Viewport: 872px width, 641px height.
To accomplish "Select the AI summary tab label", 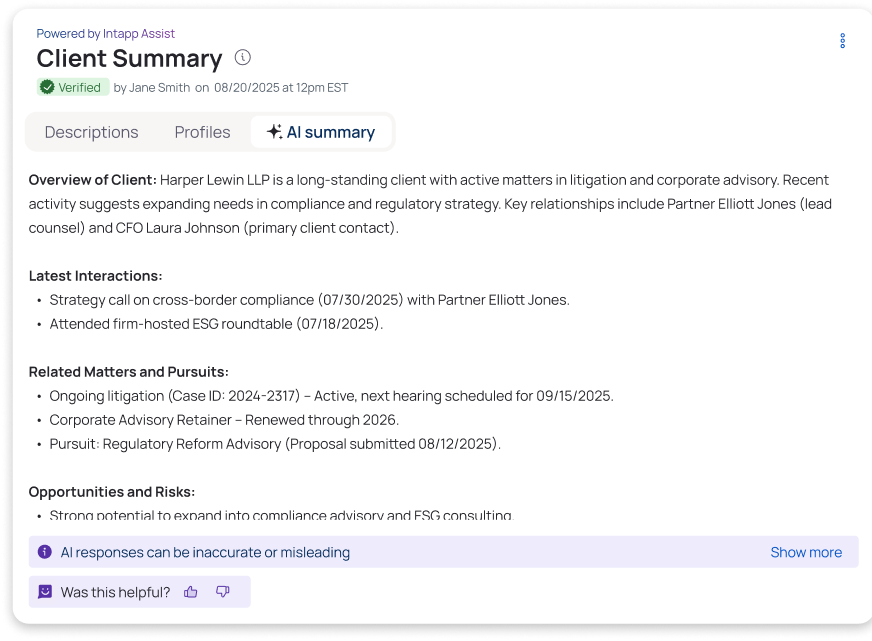I will pos(330,132).
